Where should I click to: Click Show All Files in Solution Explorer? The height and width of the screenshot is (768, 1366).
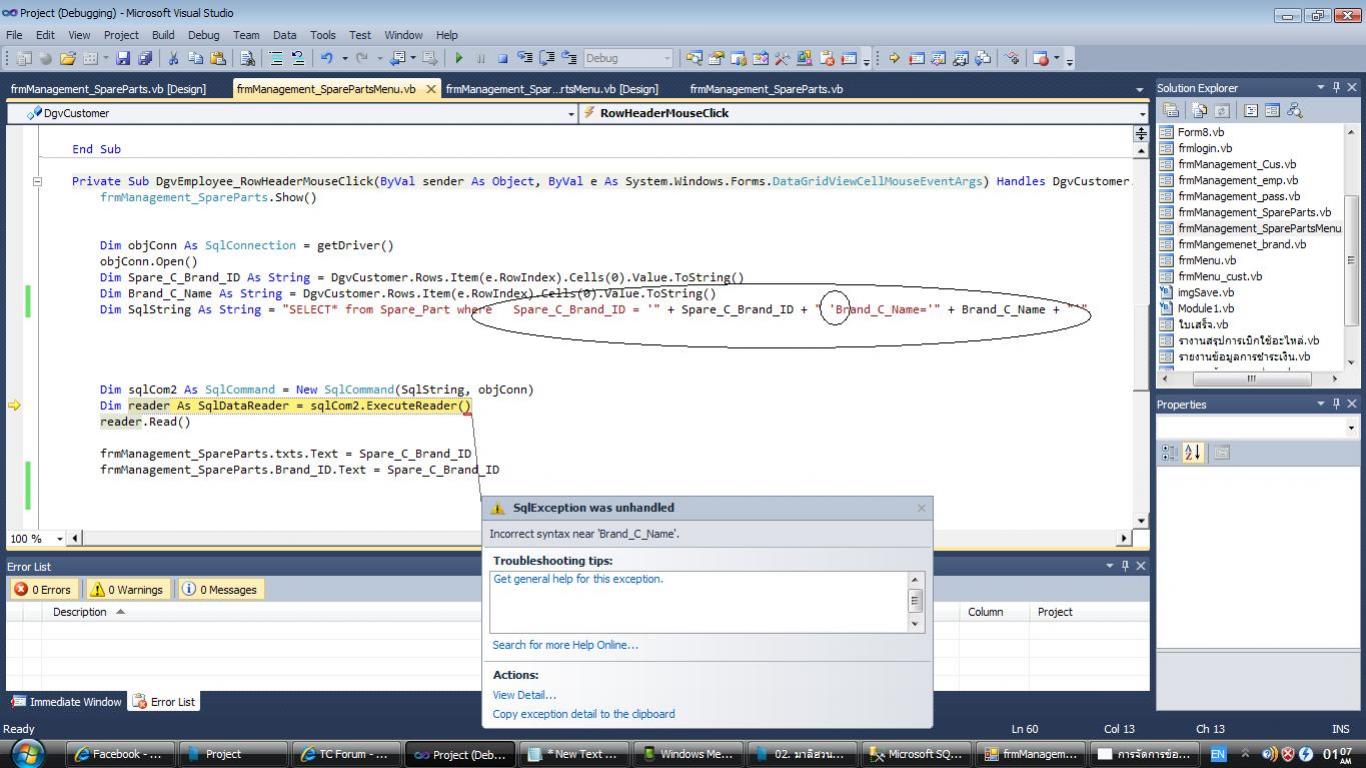point(1200,111)
